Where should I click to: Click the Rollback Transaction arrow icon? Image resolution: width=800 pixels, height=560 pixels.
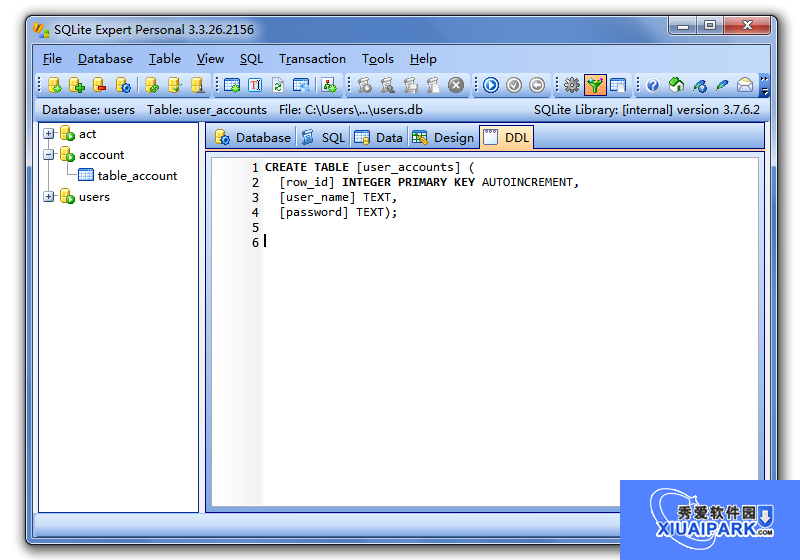click(537, 85)
